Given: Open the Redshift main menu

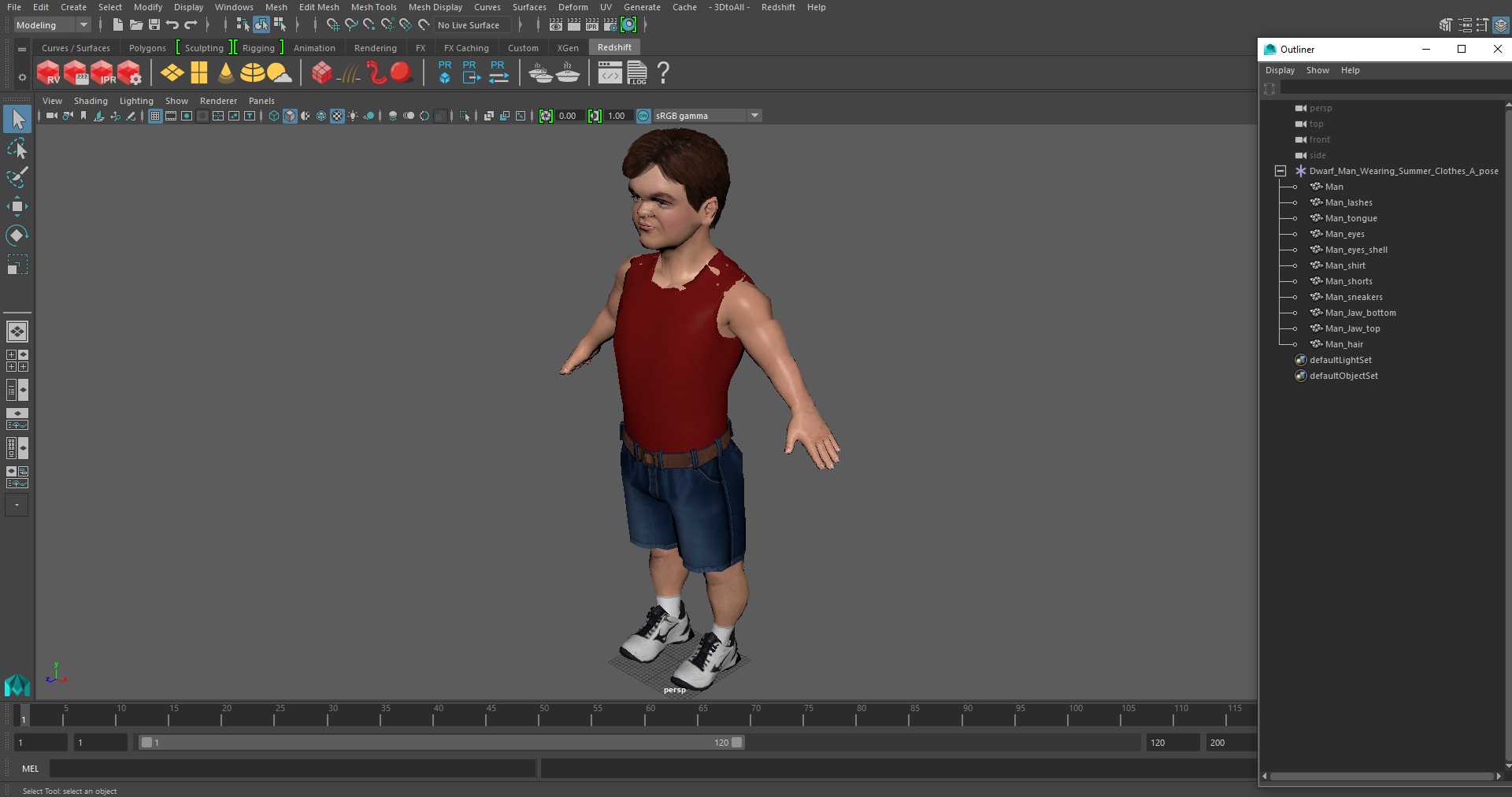Looking at the screenshot, I should (778, 7).
